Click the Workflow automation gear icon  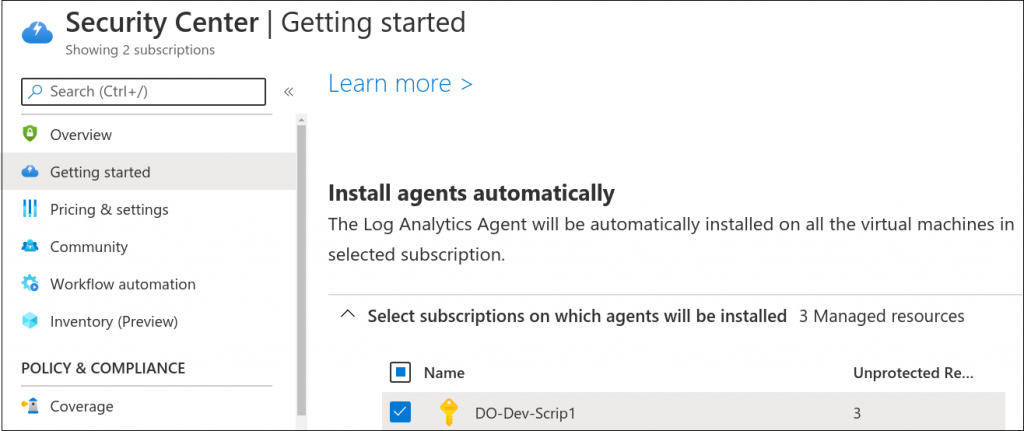point(30,284)
